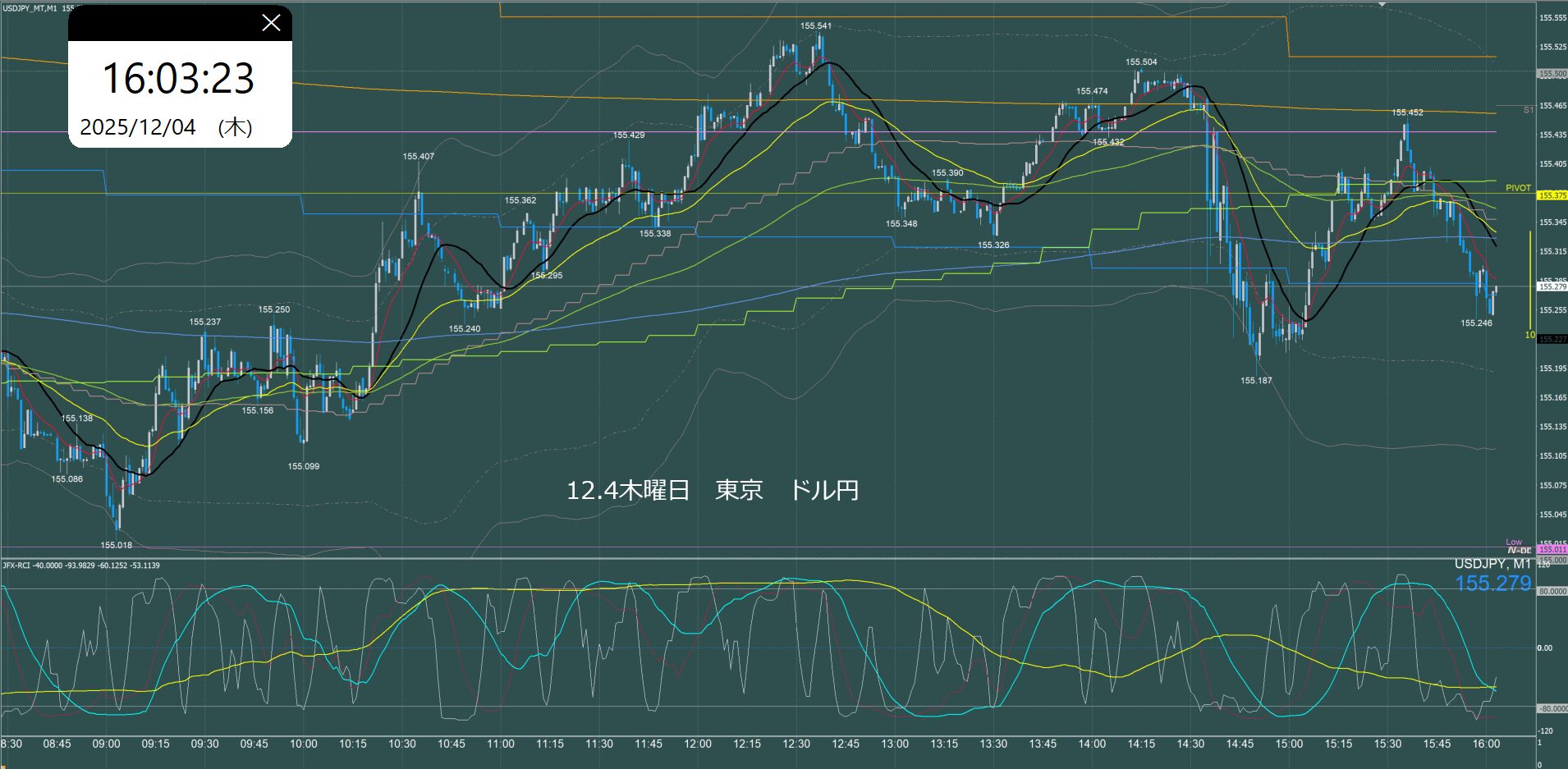This screenshot has height=769, width=1568.
Task: Click the 16:03:23 clock time display
Action: 178,79
